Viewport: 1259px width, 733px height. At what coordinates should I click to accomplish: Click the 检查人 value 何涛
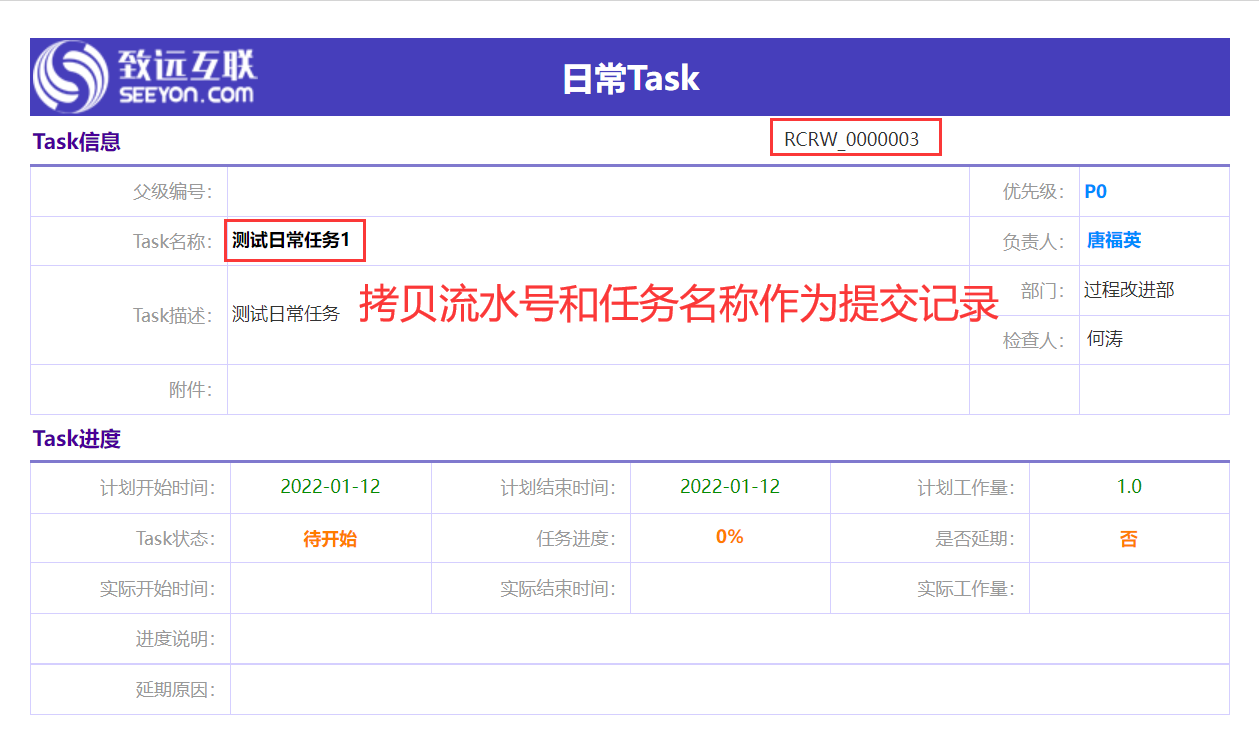(x=1105, y=339)
